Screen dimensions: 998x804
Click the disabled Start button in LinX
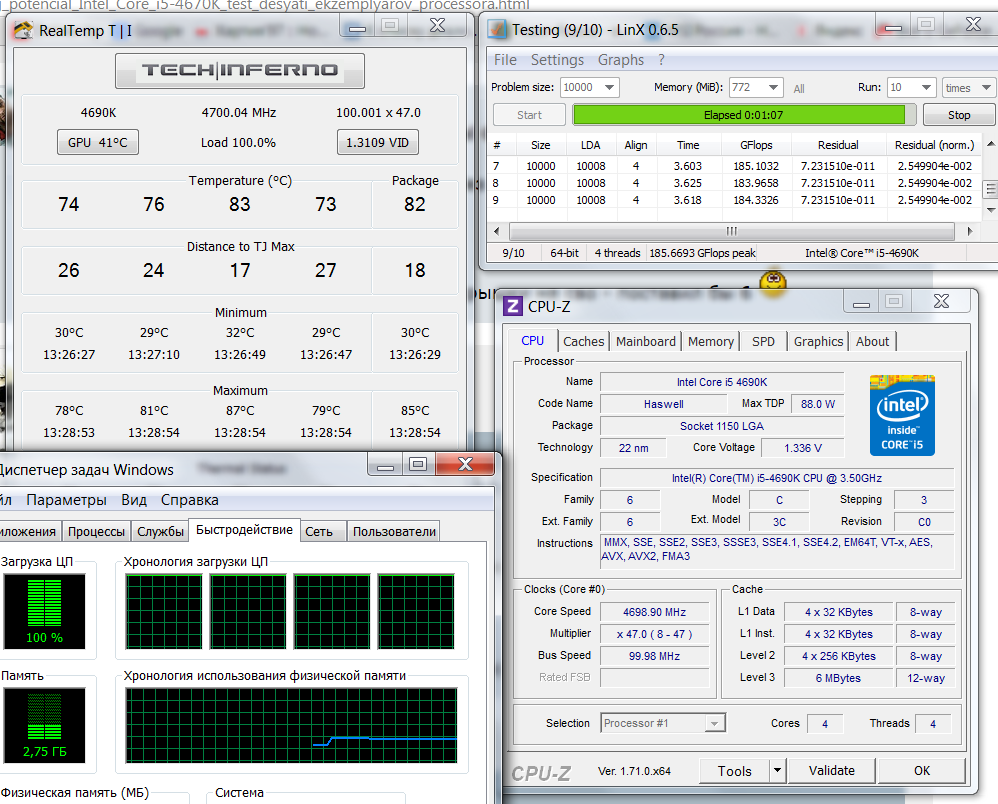[x=529, y=115]
